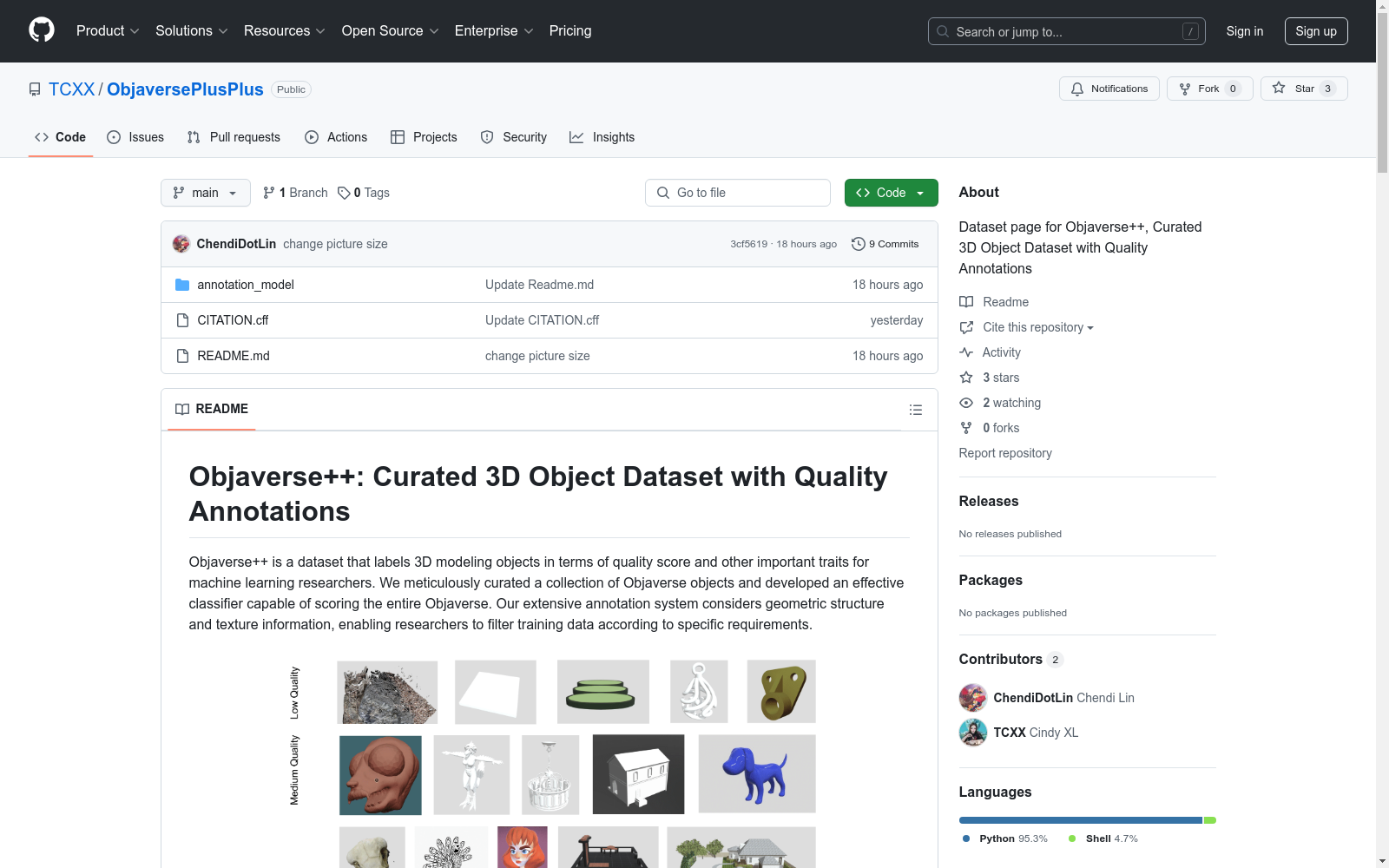Click the ChendiDotLin avatar in commit header
The image size is (1389, 868).
coord(181,244)
